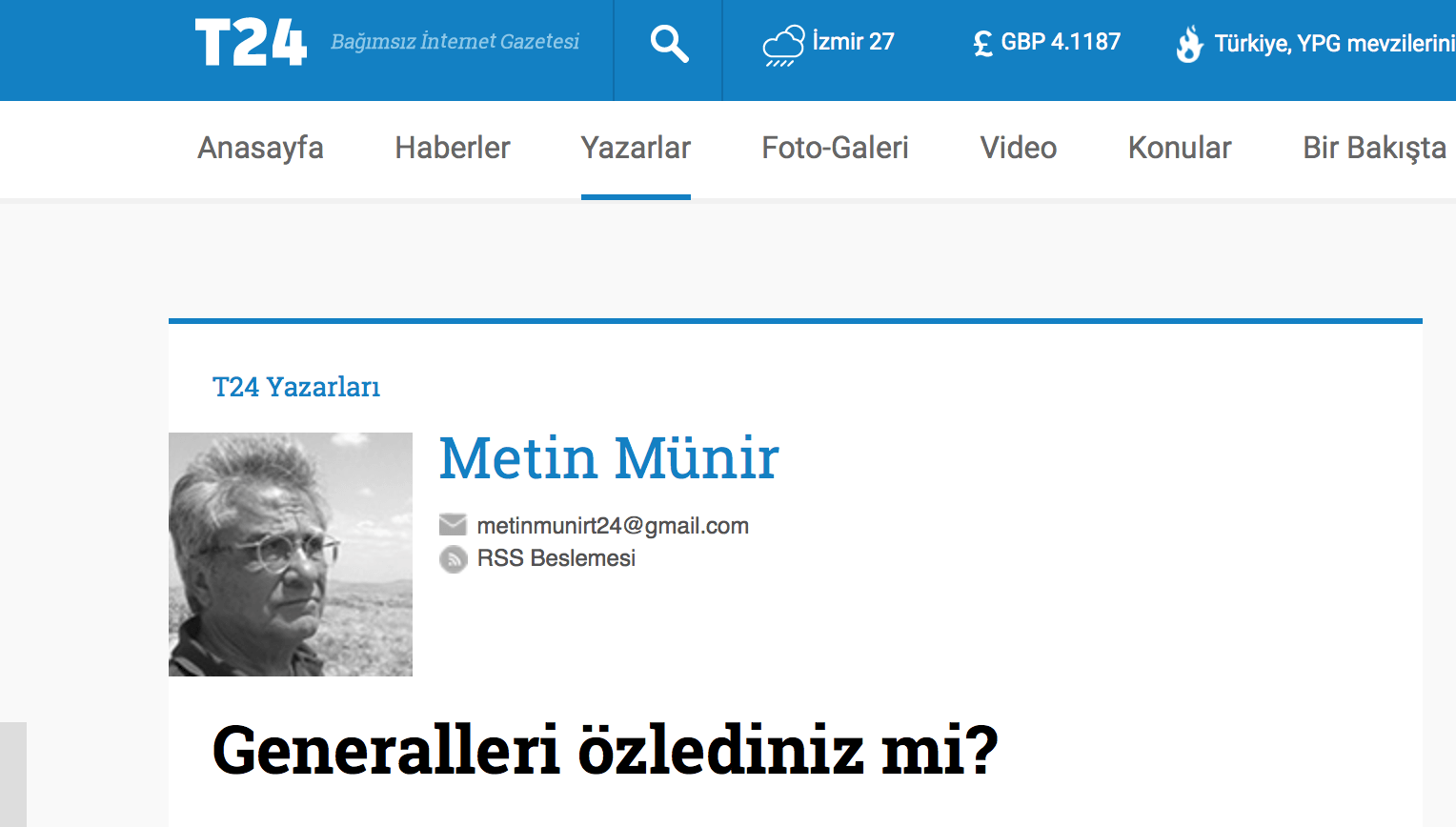Viewport: 1456px width, 827px height.
Task: Click the metinmunirt24@gmail.com email address
Action: pos(613,526)
